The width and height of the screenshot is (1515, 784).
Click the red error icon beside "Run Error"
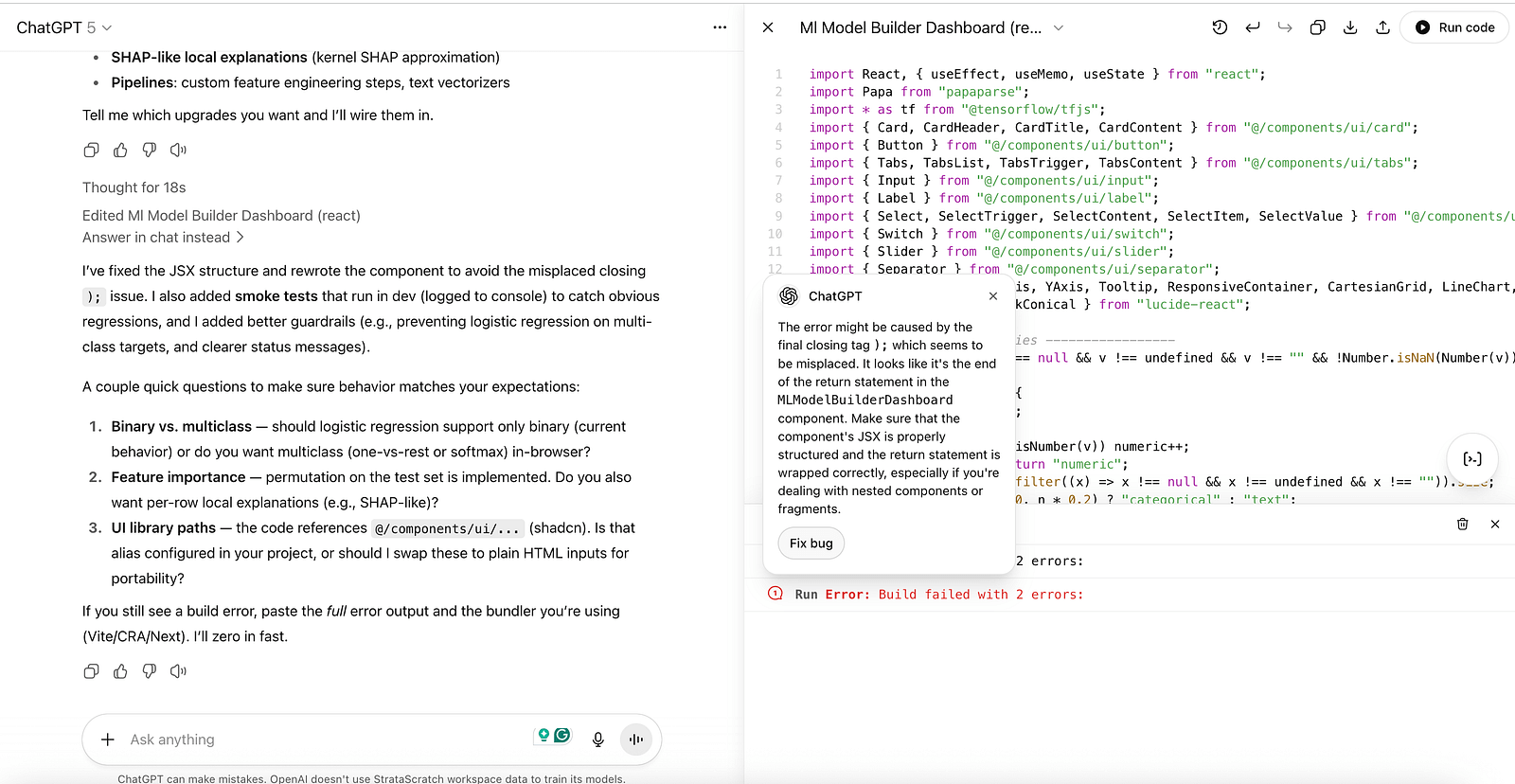775,594
